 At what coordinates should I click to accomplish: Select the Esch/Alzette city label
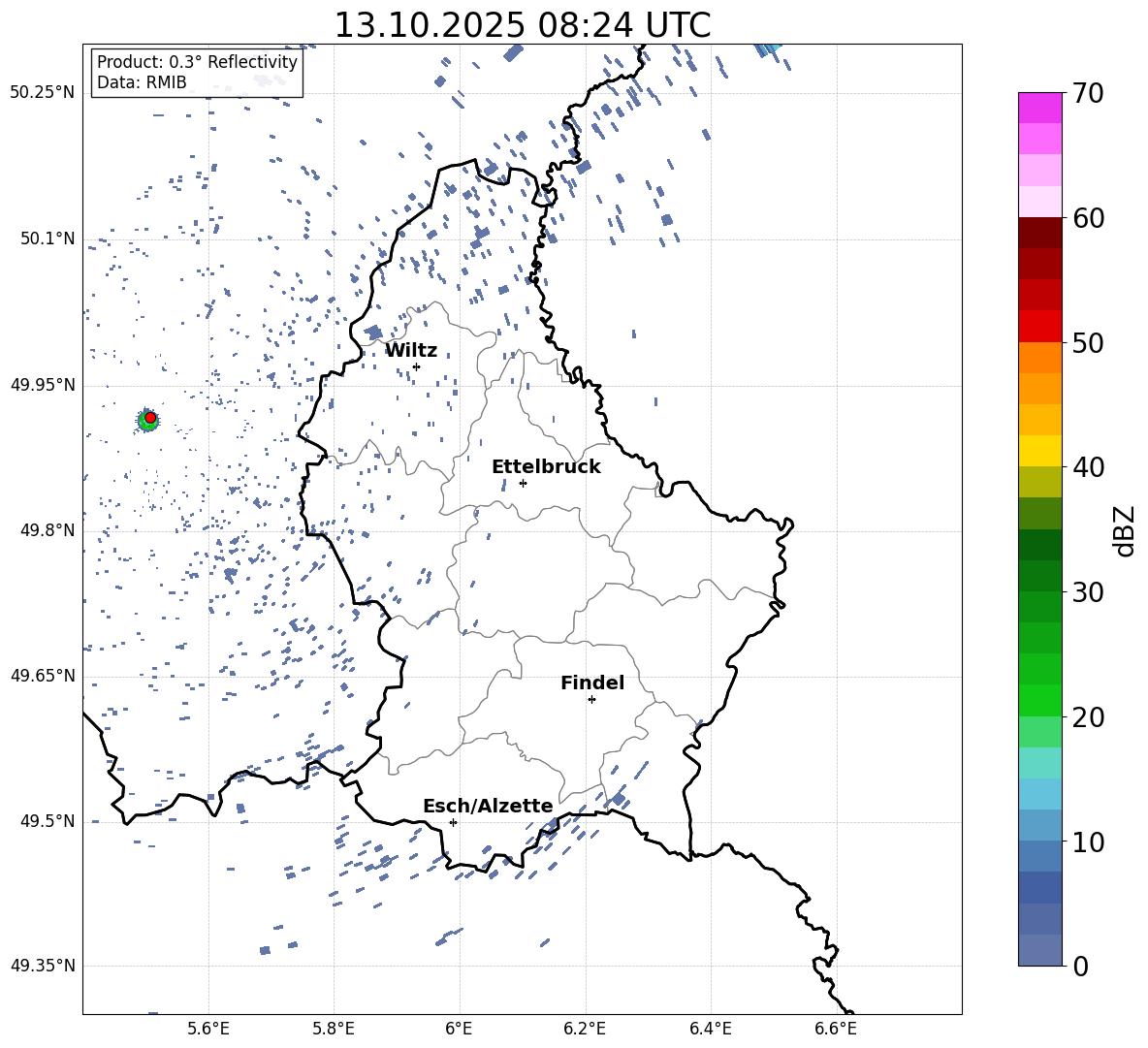pyautogui.click(x=487, y=806)
